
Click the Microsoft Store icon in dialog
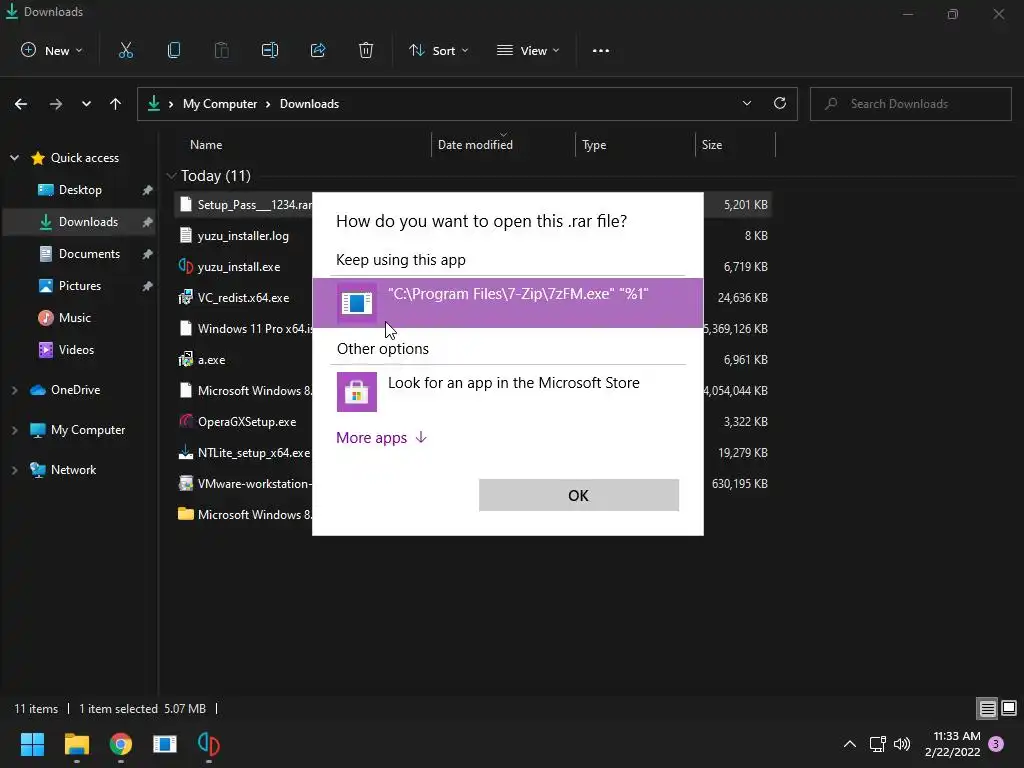tap(357, 392)
